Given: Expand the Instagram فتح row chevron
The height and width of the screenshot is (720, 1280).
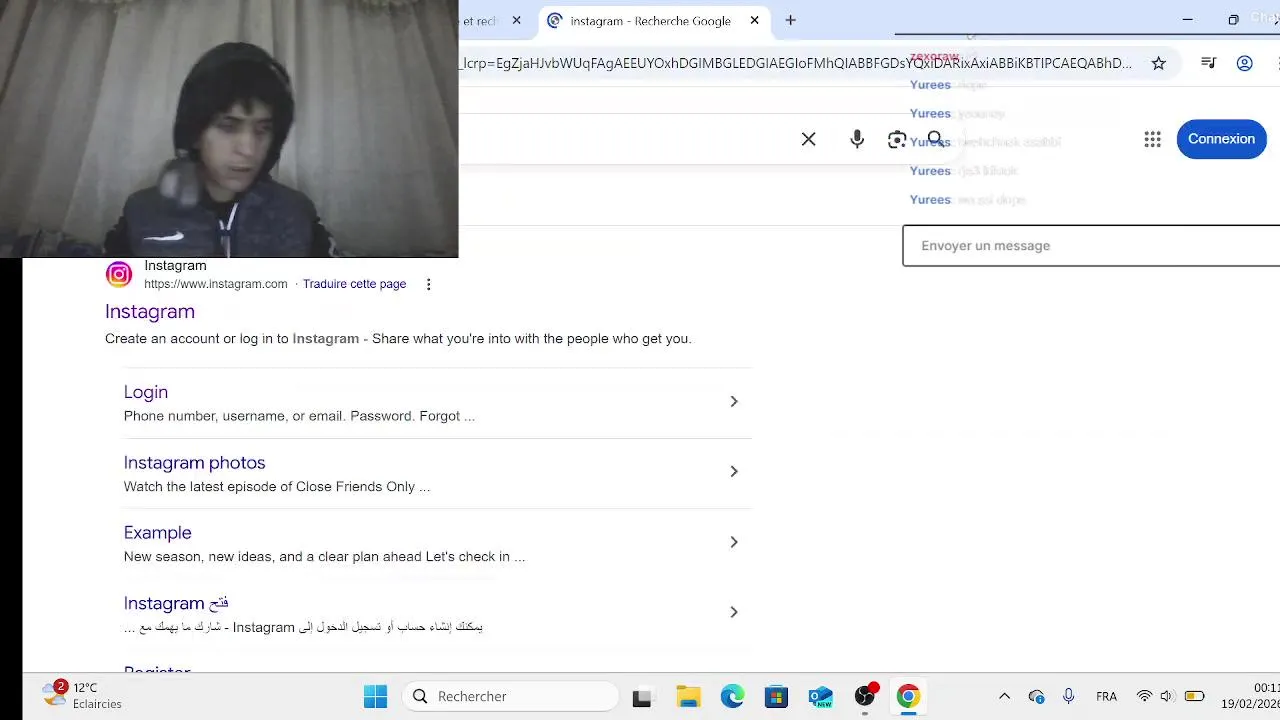Looking at the screenshot, I should pos(733,611).
